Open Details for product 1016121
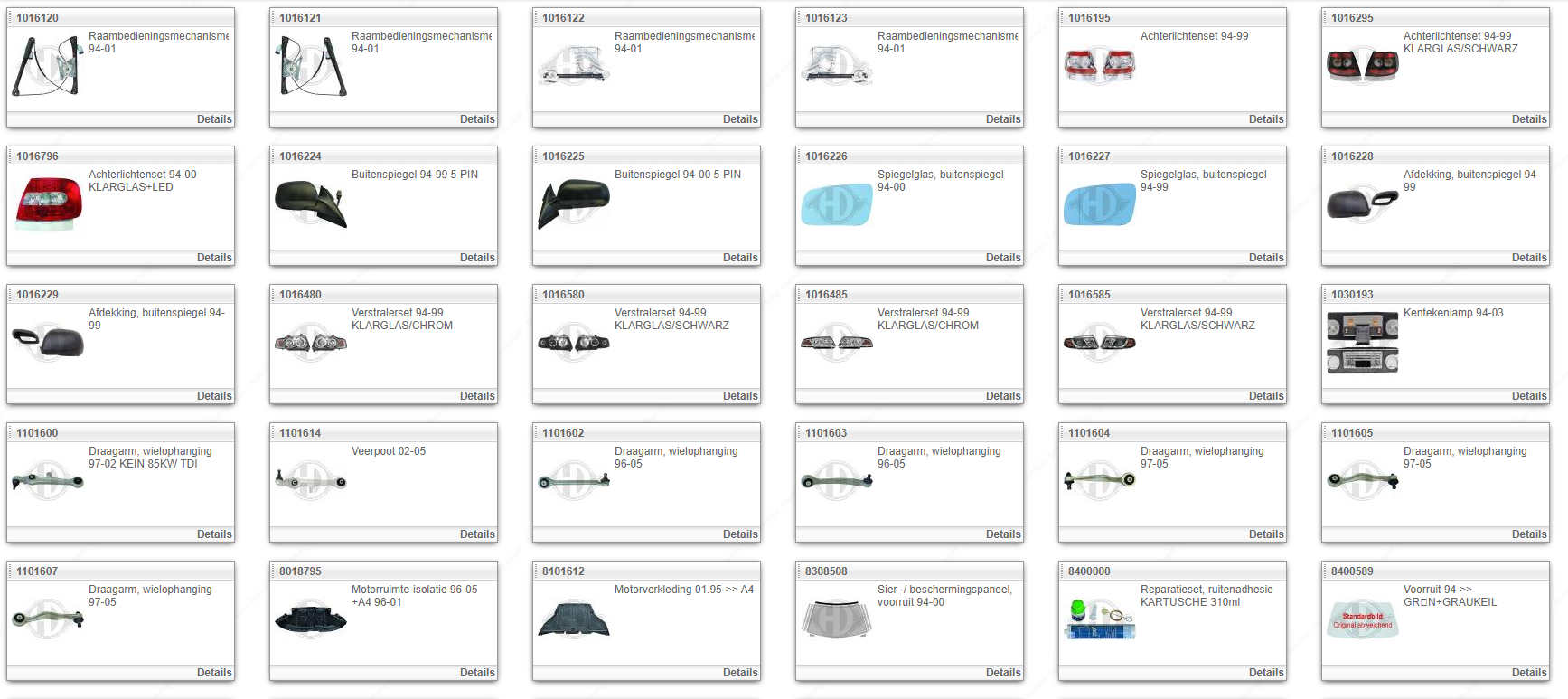 pyautogui.click(x=476, y=119)
